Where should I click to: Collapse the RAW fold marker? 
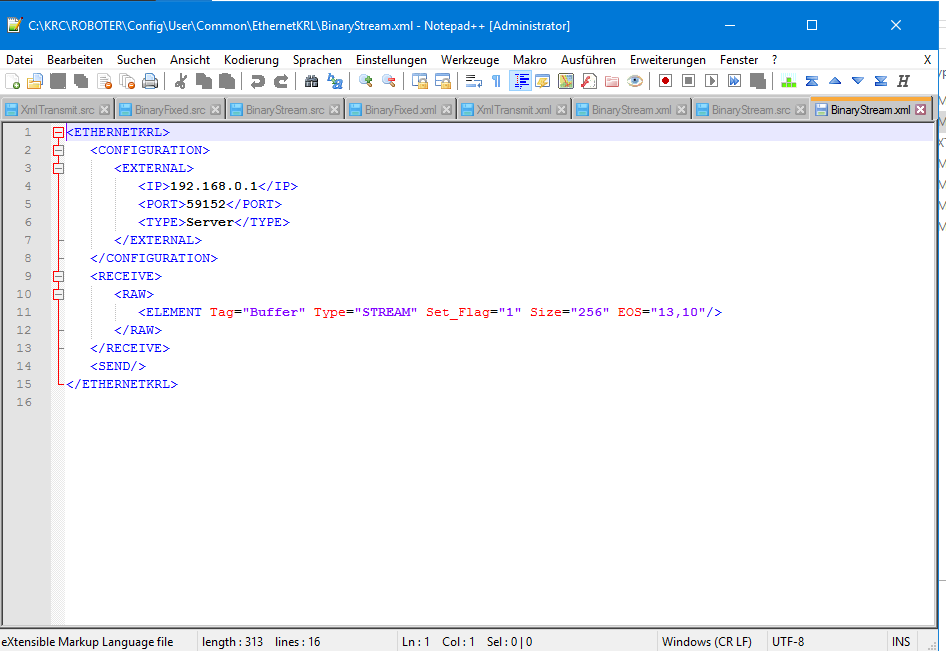tap(58, 294)
